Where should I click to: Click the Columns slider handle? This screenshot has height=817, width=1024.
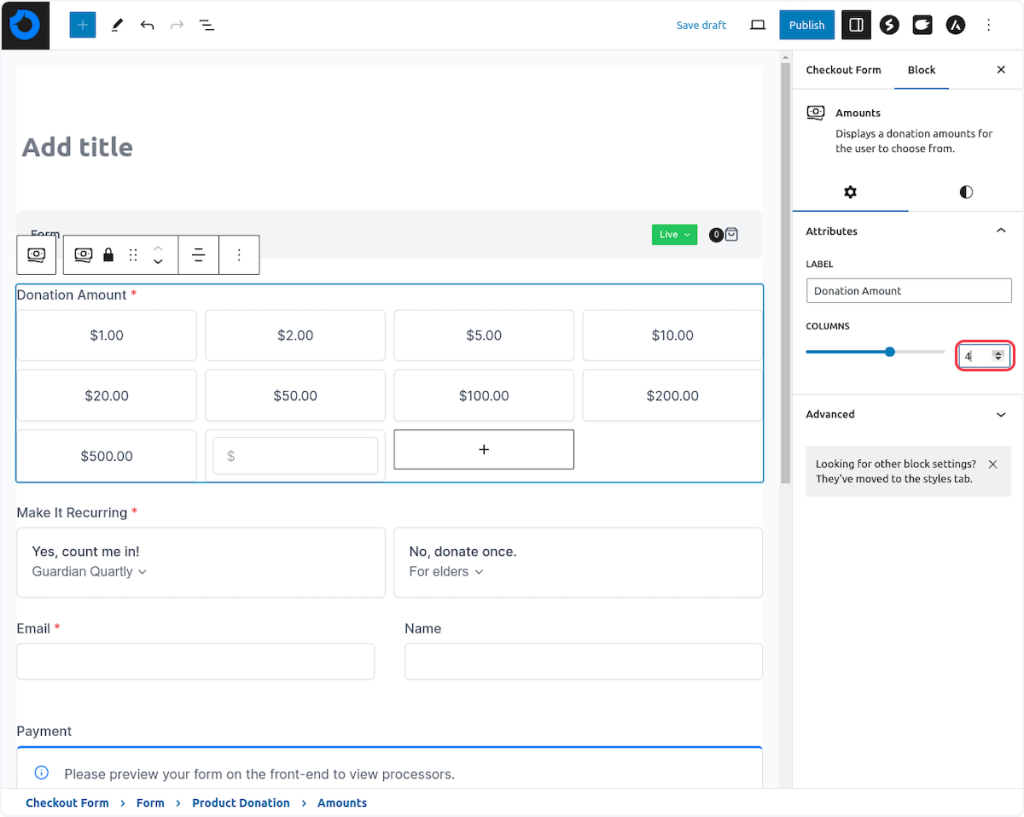tap(889, 352)
